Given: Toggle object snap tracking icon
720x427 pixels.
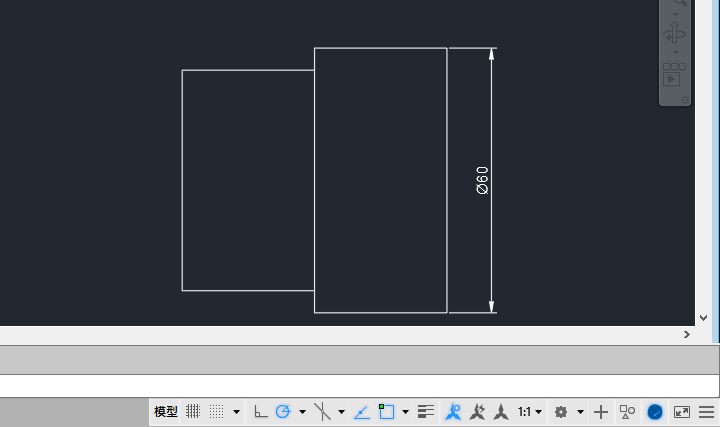Looking at the screenshot, I should (x=362, y=412).
